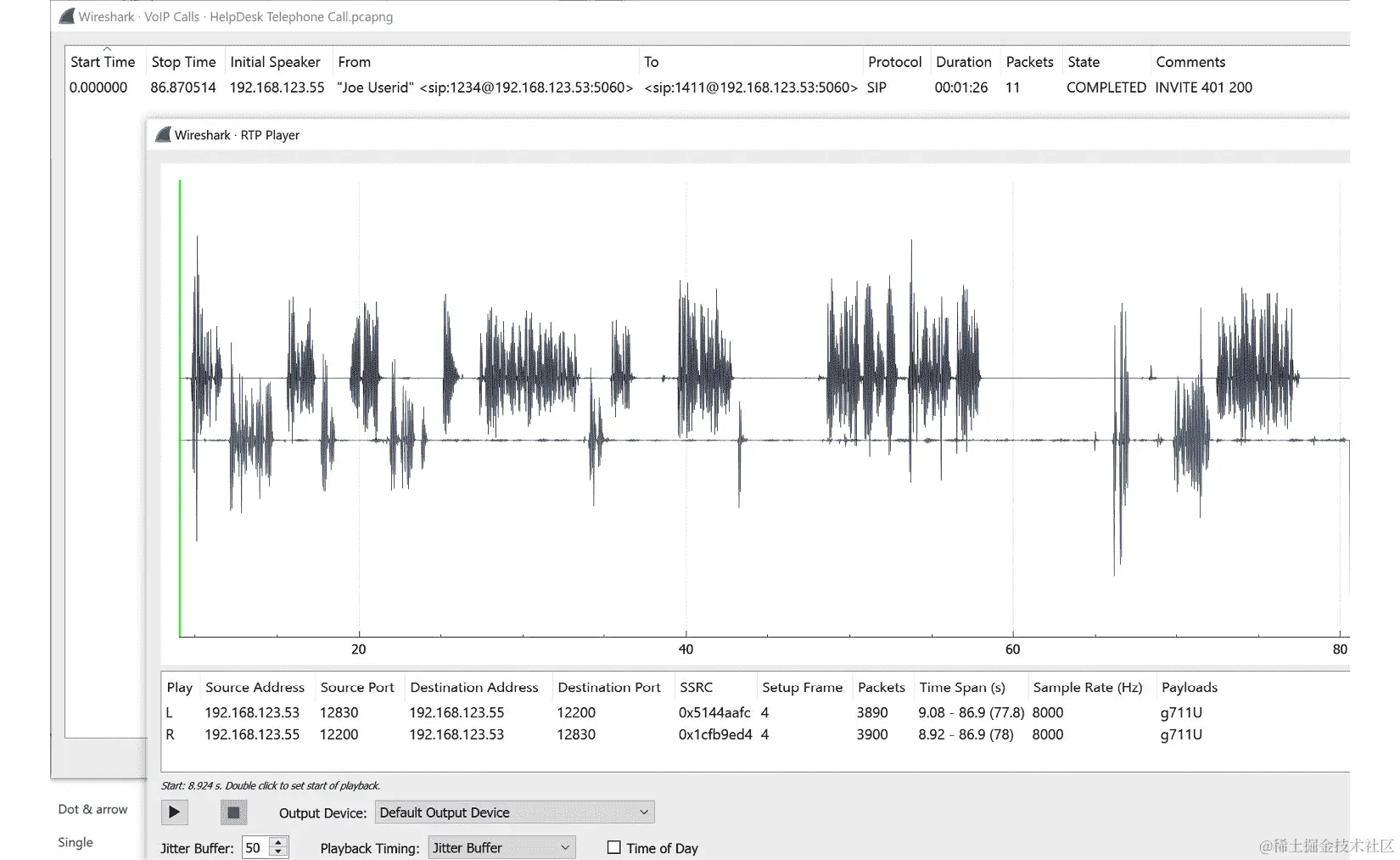Click the Jitter Buffer value field
This screenshot has width=1400, height=860.
[255, 847]
